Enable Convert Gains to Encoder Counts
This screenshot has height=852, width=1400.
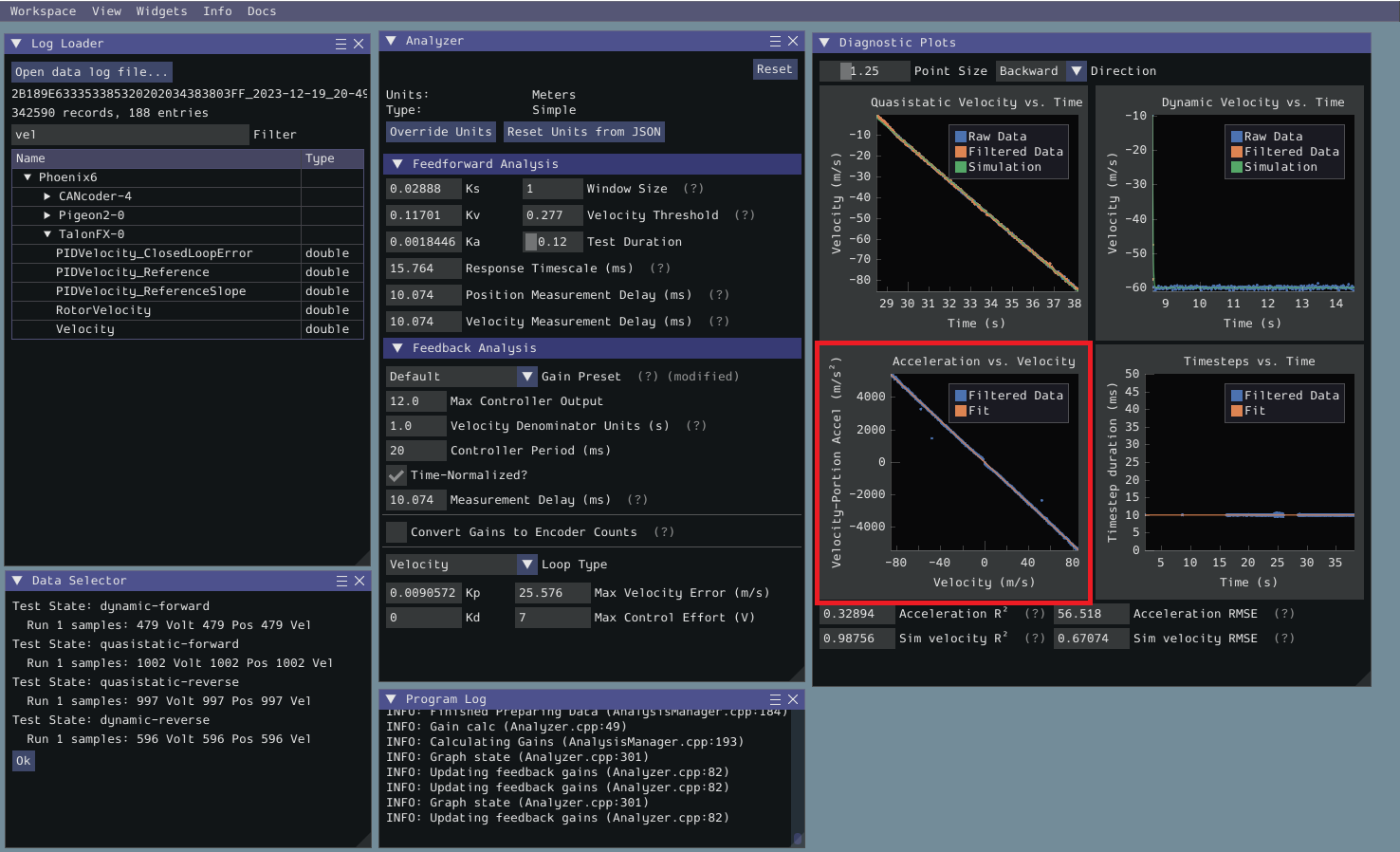coord(396,532)
